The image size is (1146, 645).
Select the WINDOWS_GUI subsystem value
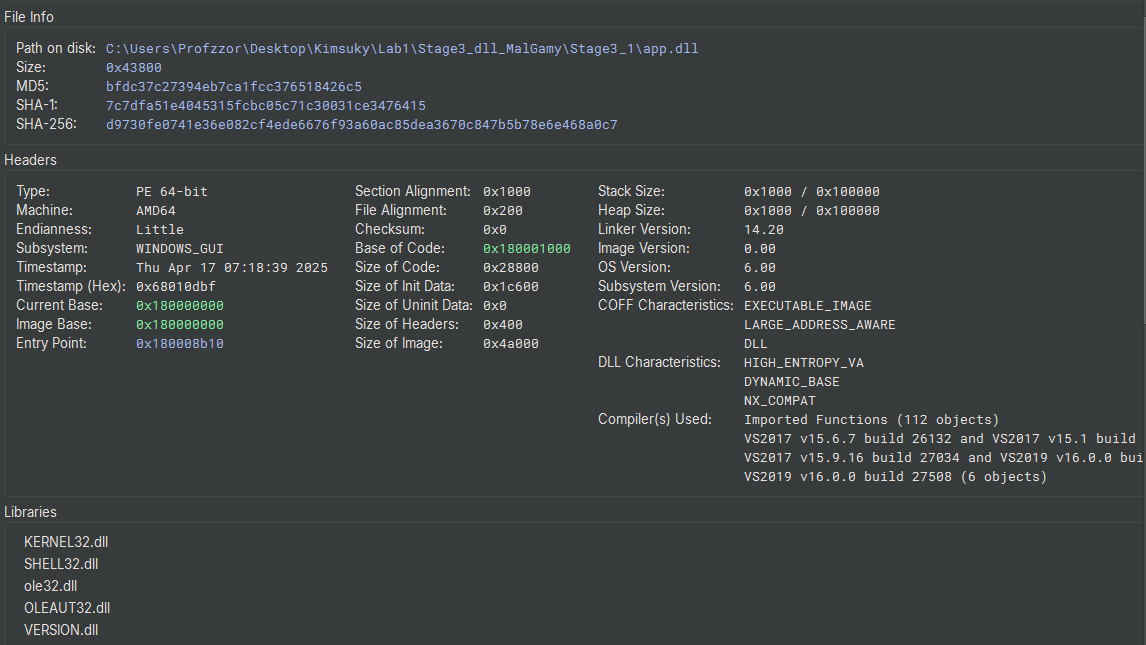[177, 247]
